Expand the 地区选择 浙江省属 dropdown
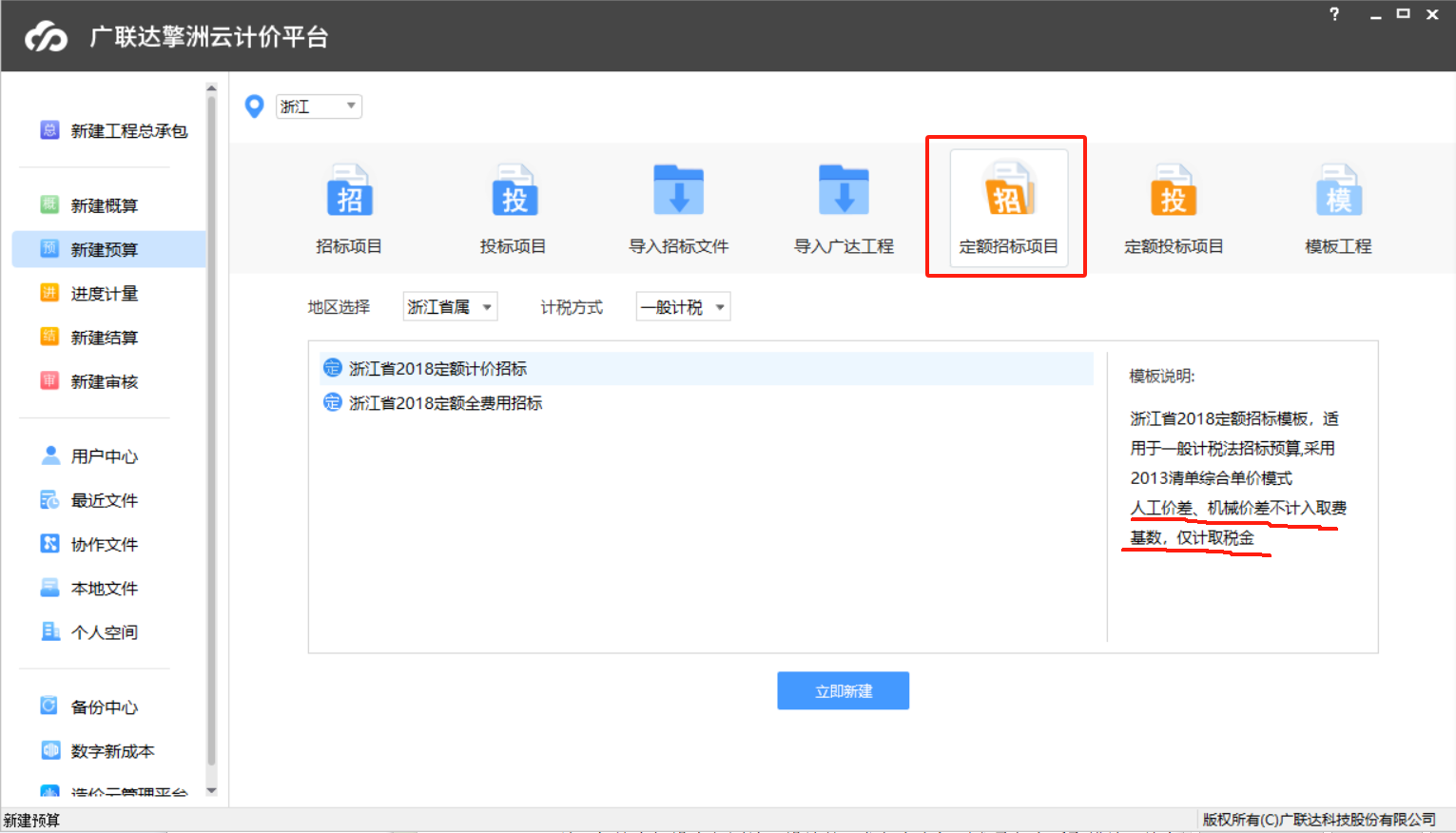This screenshot has height=833, width=1456. (450, 306)
